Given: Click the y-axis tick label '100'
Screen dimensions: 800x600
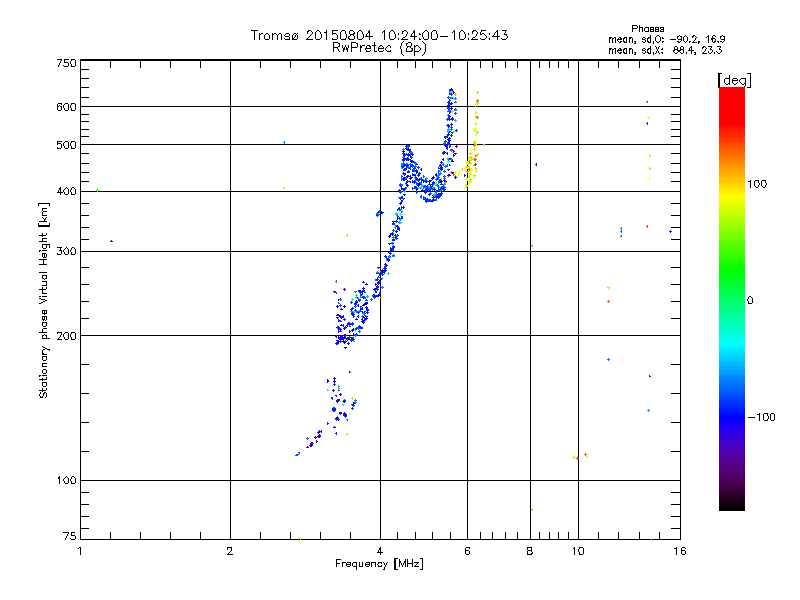Looking at the screenshot, I should click(x=66, y=481).
